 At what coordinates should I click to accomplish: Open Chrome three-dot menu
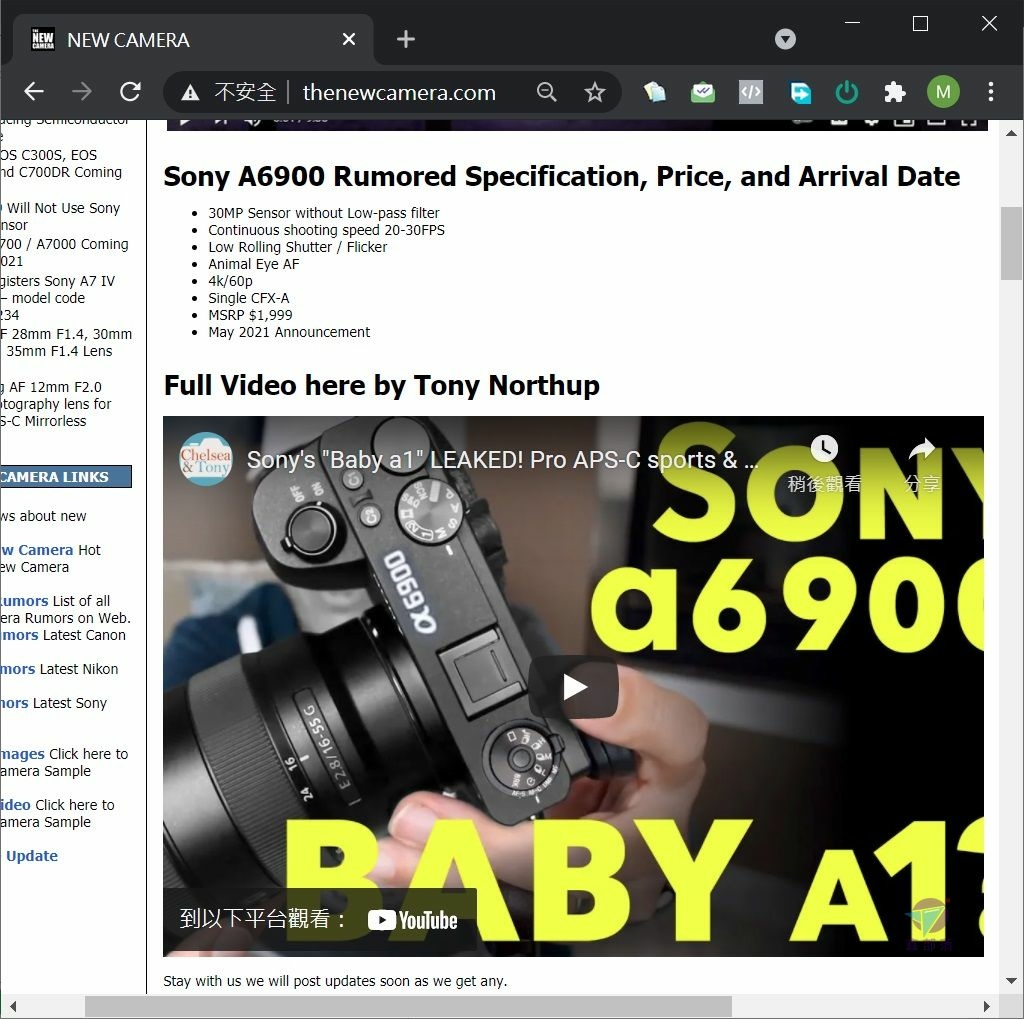pyautogui.click(x=991, y=92)
